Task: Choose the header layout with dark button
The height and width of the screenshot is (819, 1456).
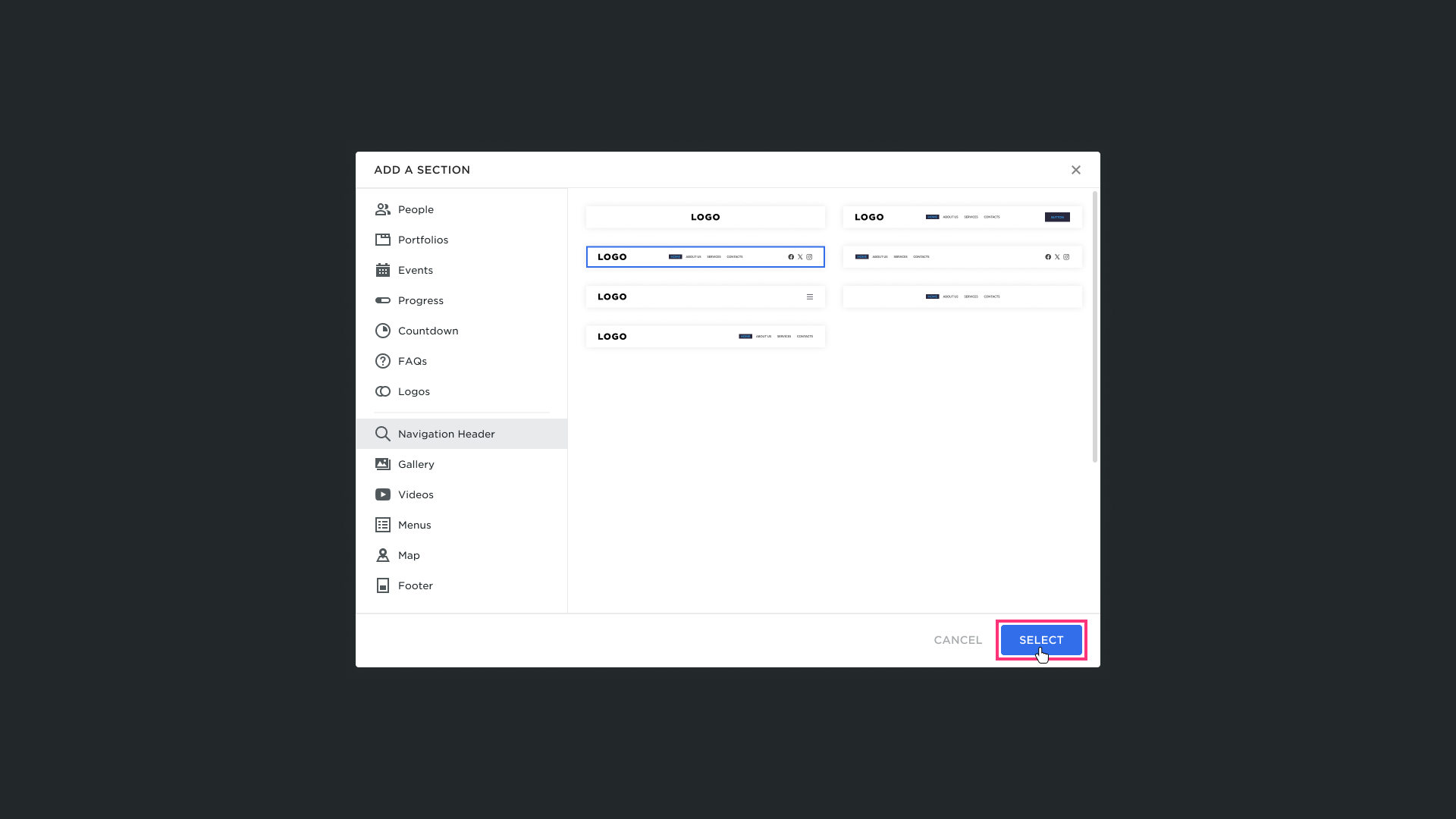Action: 962,217
